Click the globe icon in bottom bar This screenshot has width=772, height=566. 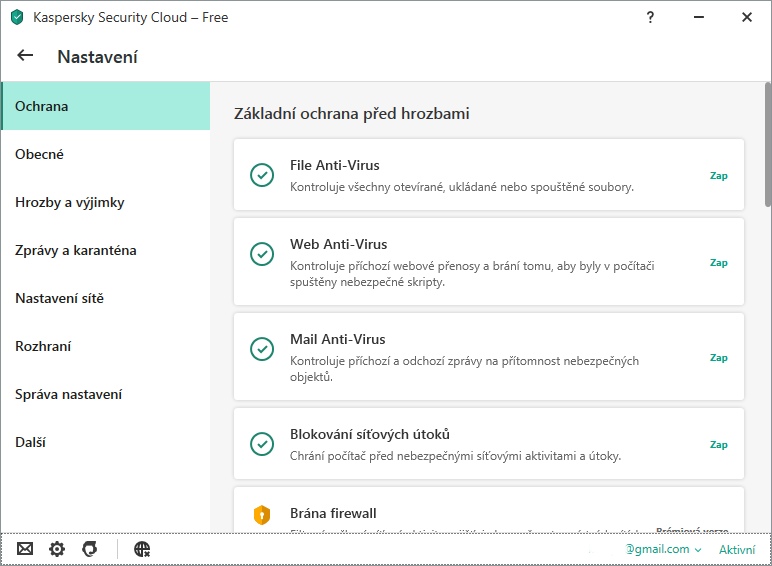pyautogui.click(x=142, y=549)
